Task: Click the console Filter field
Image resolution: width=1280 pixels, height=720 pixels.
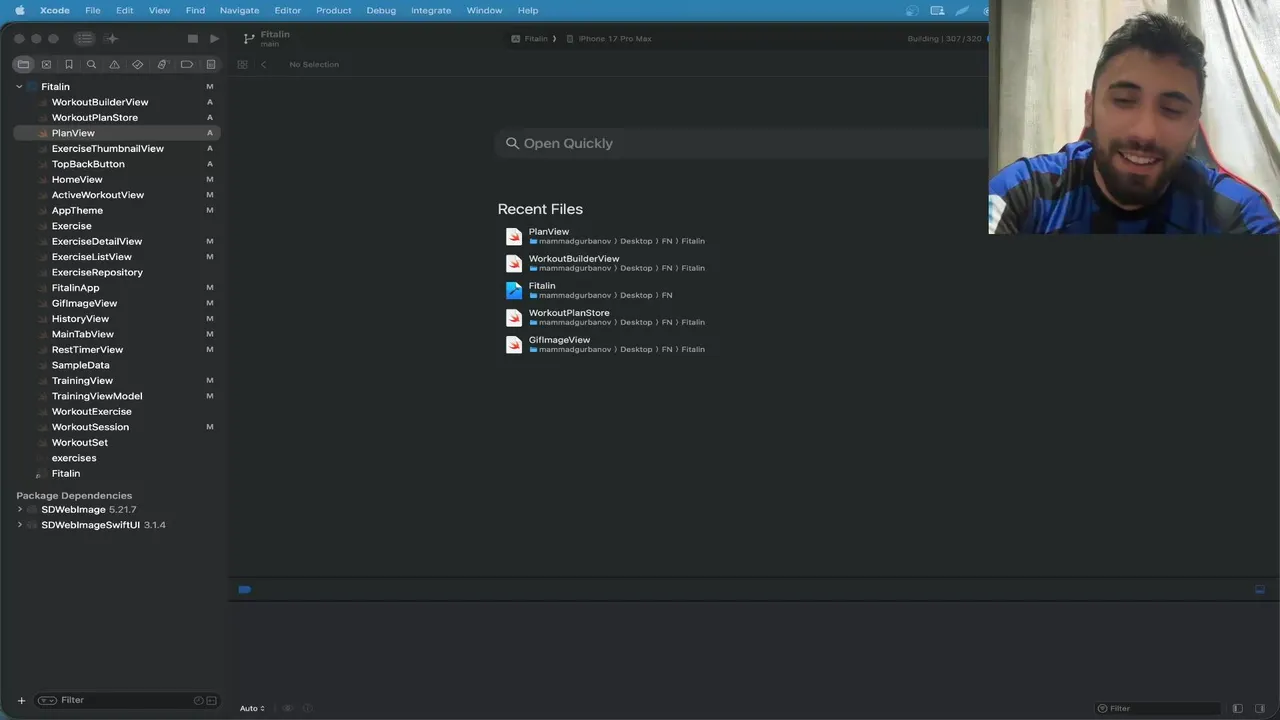Action: (1160, 708)
